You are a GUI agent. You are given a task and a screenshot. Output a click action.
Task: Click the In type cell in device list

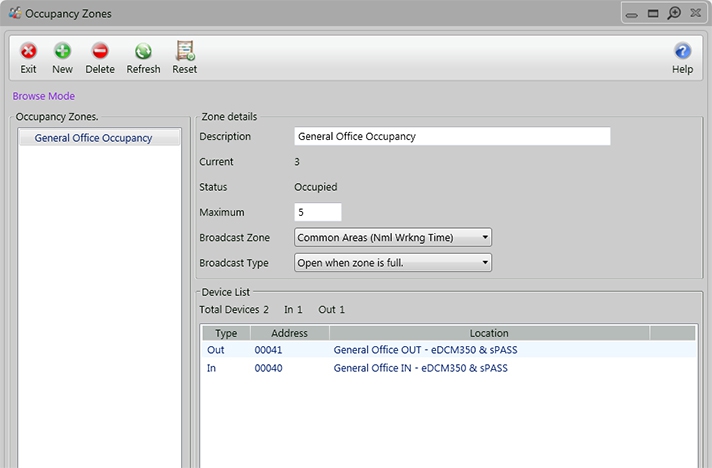coord(212,368)
